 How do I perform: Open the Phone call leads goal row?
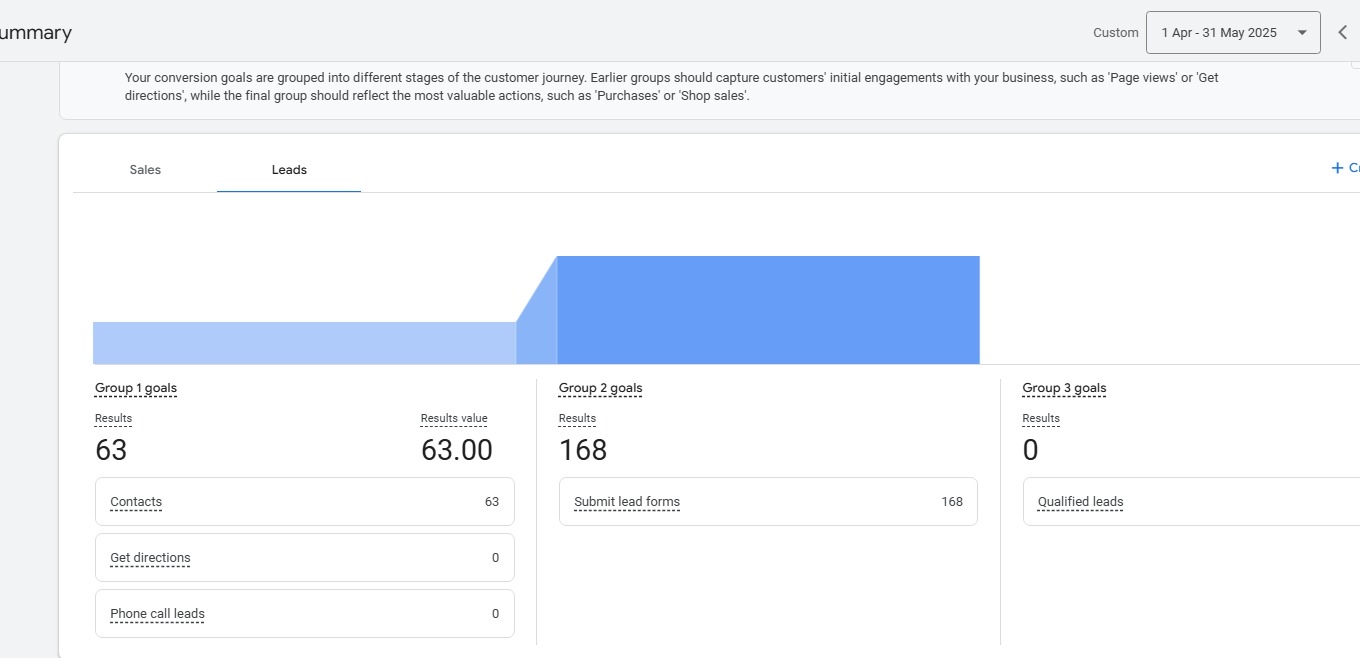click(304, 614)
